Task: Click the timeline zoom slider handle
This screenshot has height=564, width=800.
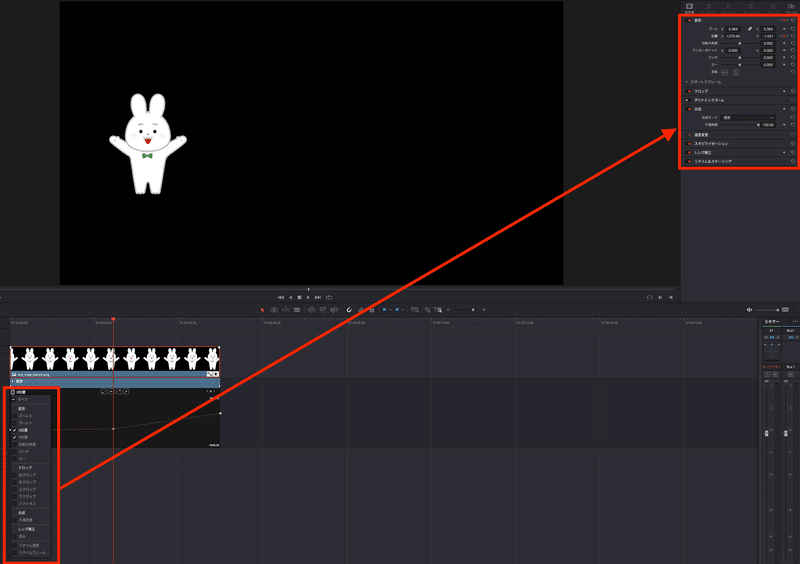Action: point(473,310)
